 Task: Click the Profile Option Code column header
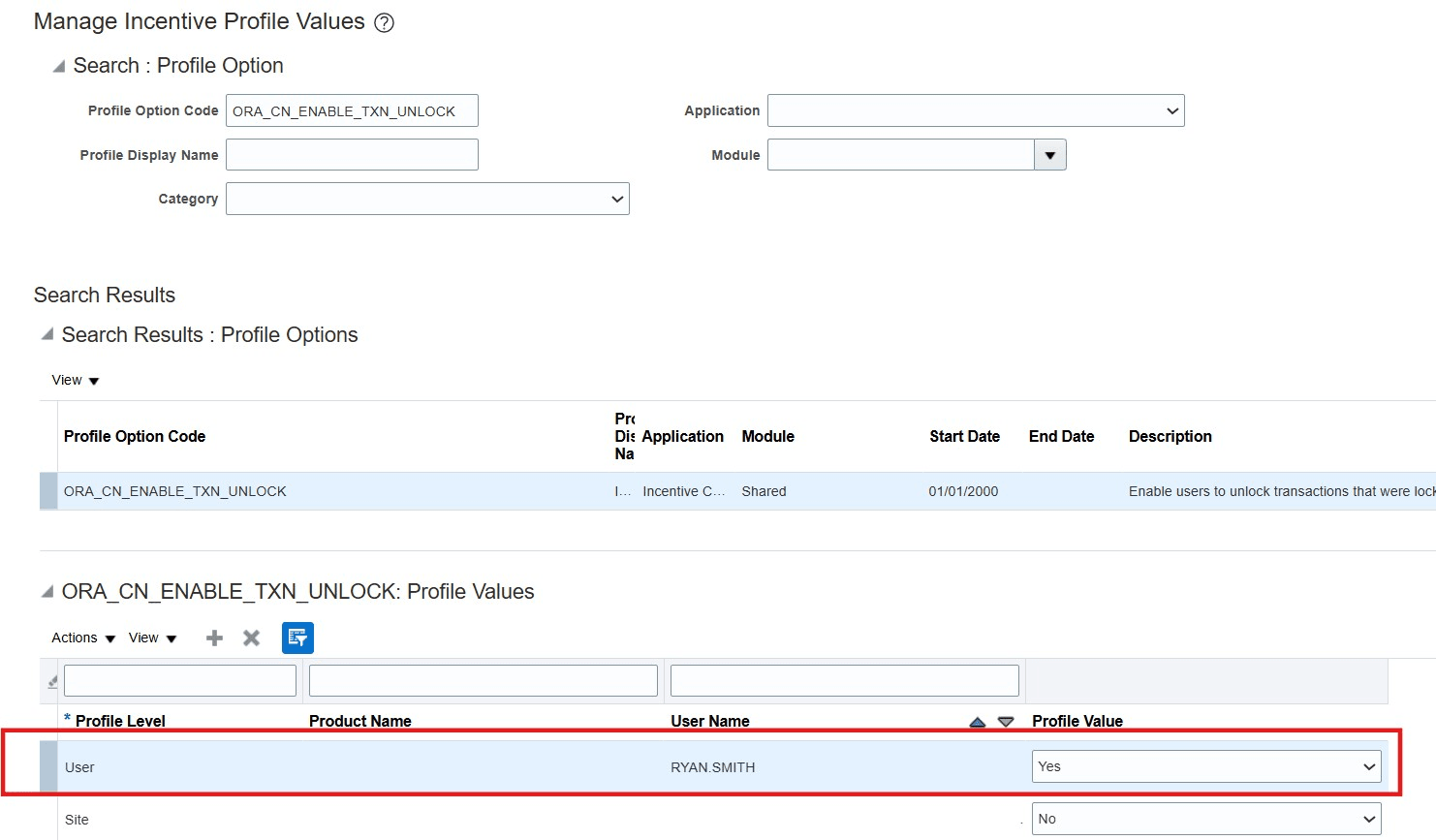tap(135, 436)
